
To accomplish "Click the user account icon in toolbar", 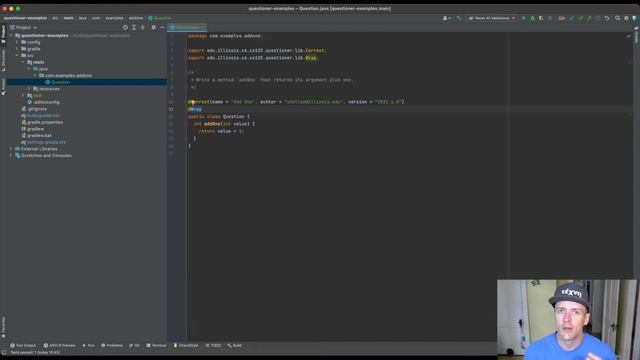I will [447, 18].
